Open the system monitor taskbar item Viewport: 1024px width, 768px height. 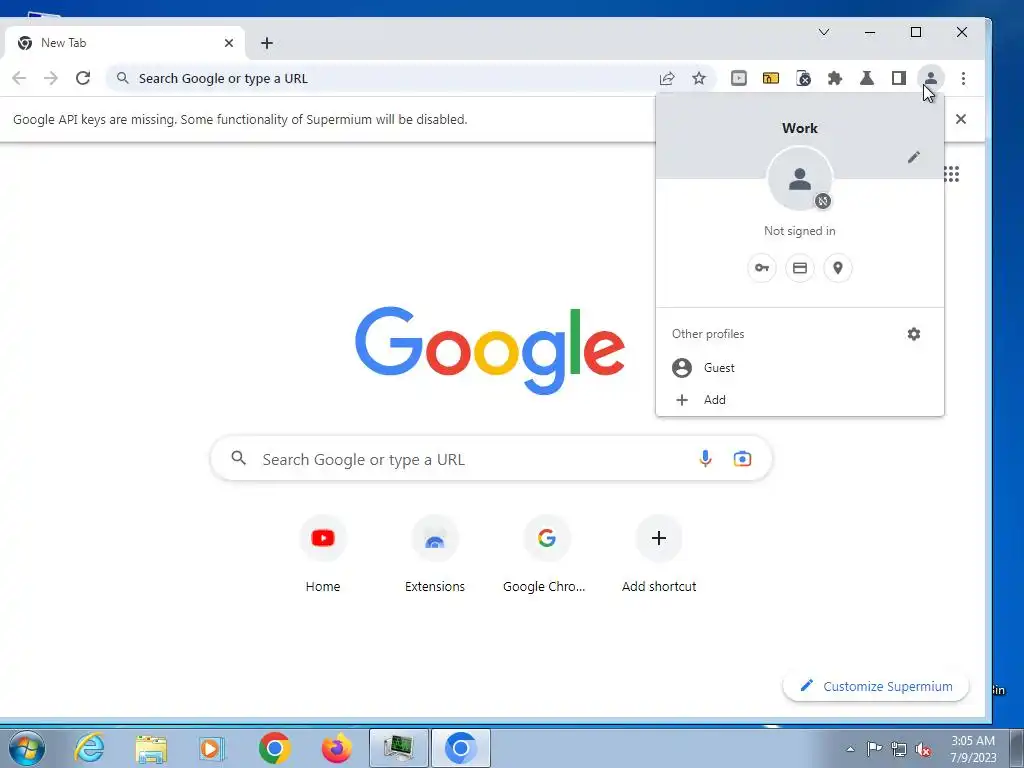coord(399,748)
